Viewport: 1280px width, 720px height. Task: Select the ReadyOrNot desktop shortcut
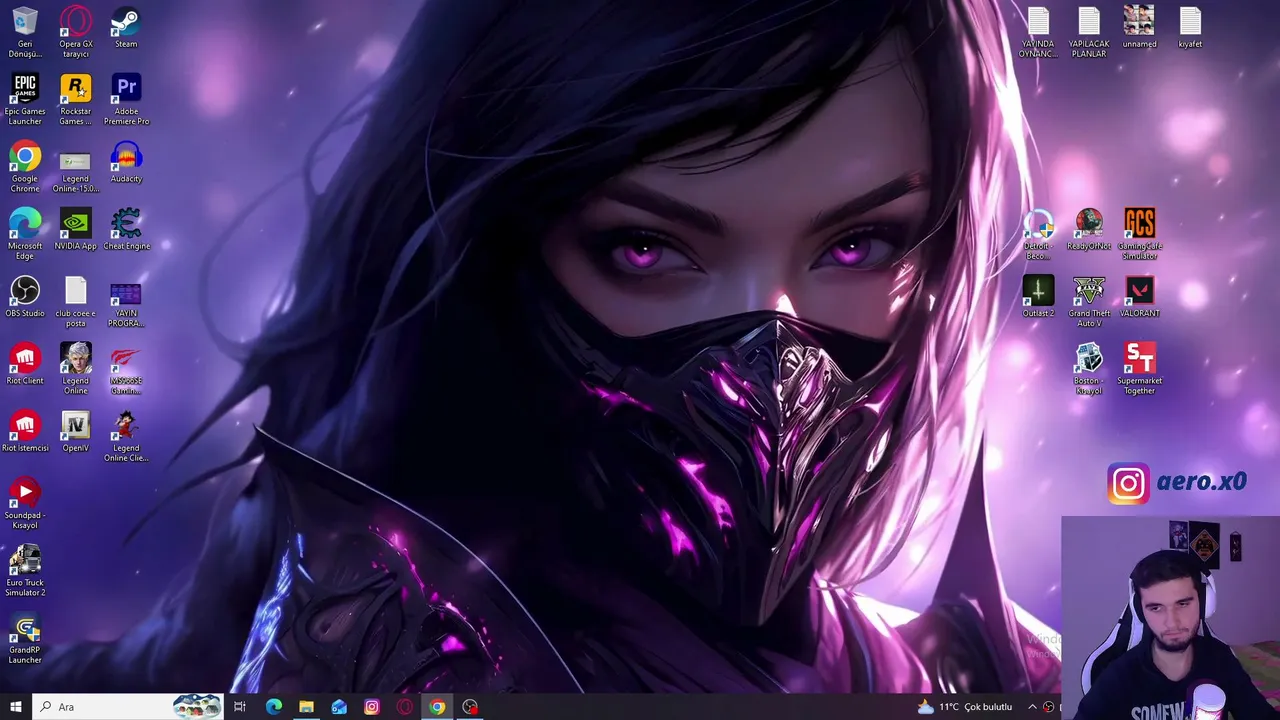(1089, 229)
